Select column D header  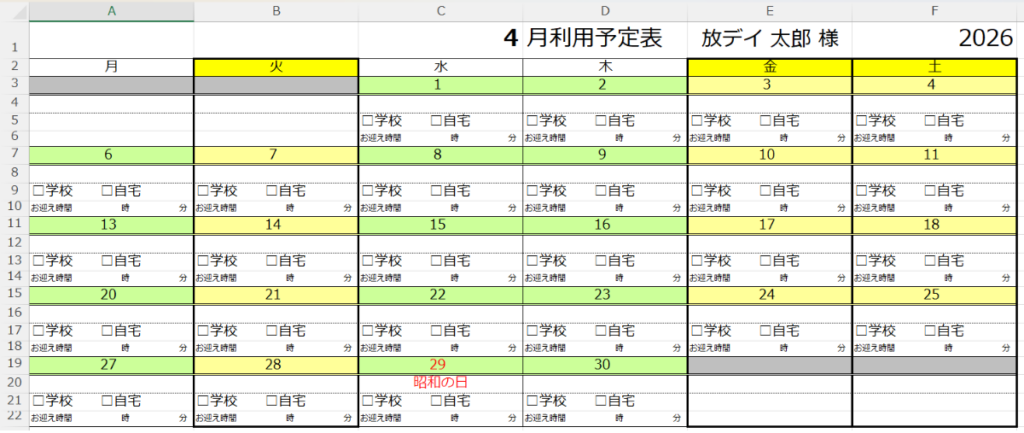(605, 10)
